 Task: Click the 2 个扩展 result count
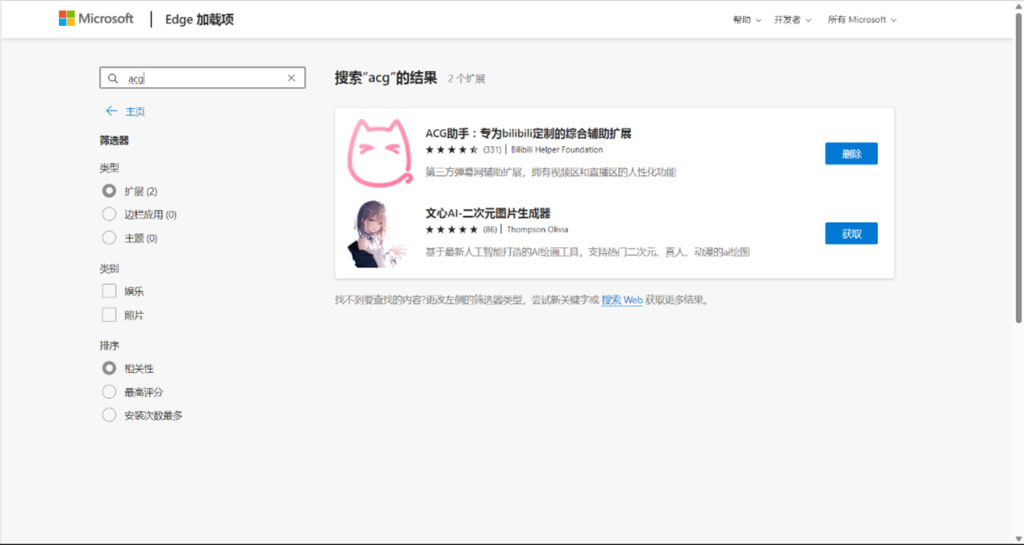[466, 79]
